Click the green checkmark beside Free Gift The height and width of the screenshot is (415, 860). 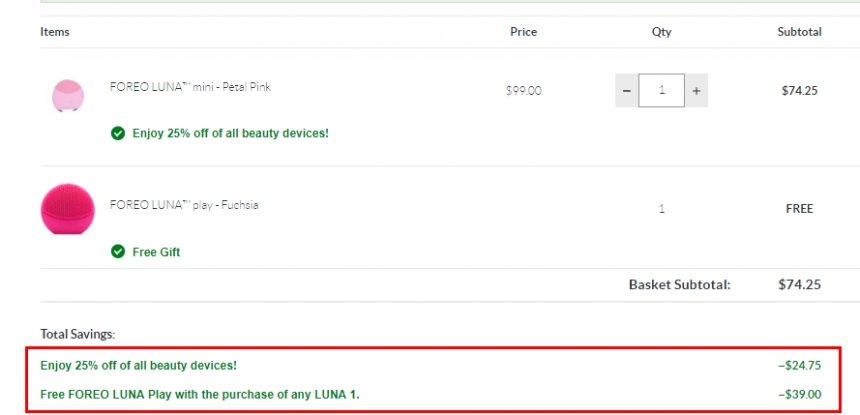tap(118, 252)
